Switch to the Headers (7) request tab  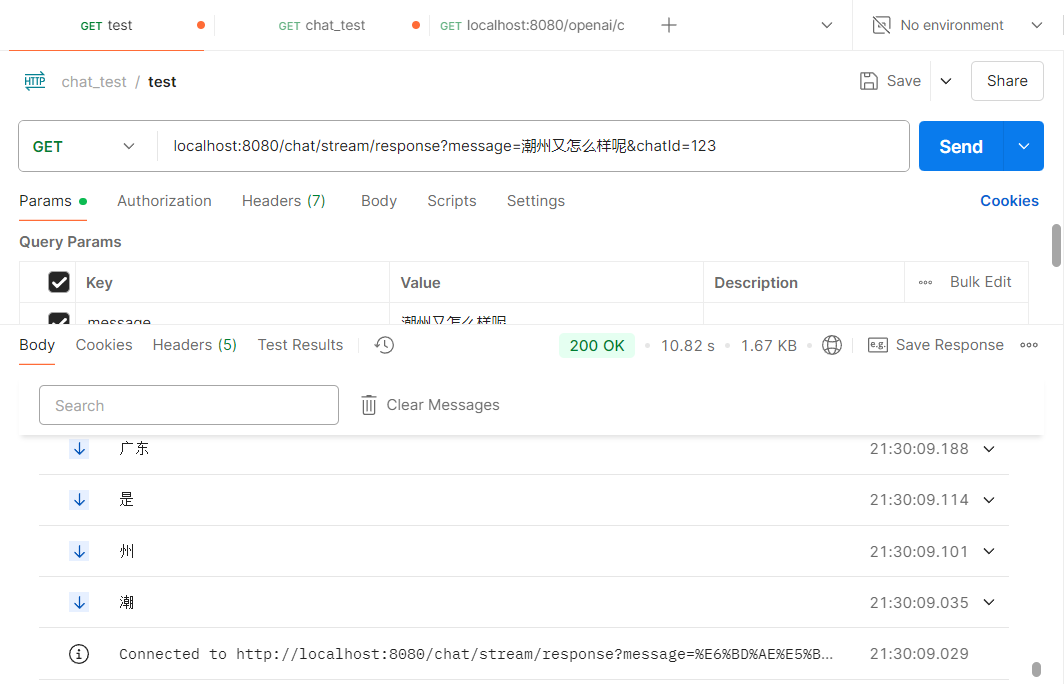pyautogui.click(x=283, y=201)
